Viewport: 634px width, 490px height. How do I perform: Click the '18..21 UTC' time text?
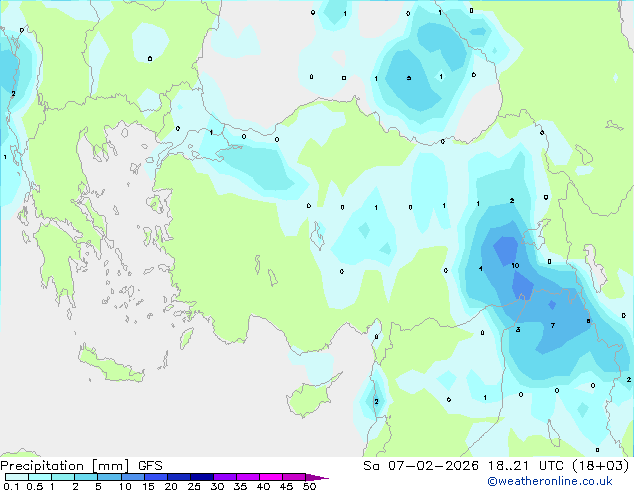[x=526, y=466]
